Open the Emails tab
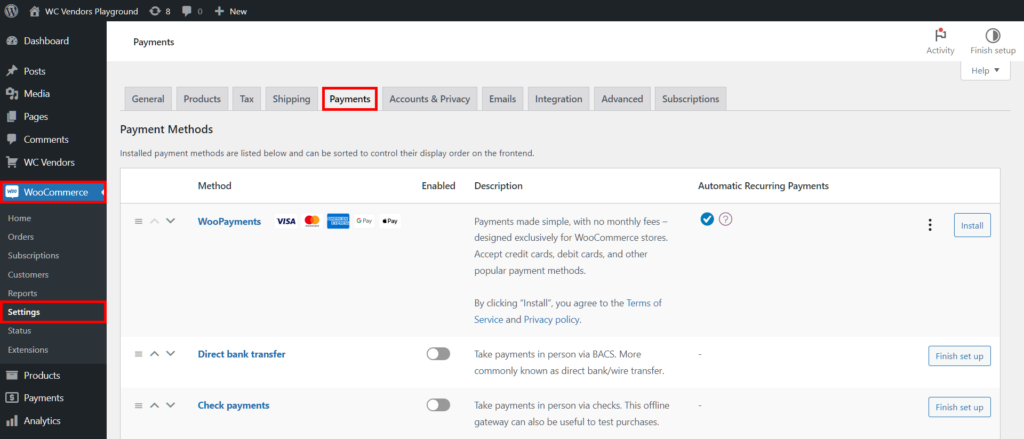1024x439 pixels. [502, 99]
